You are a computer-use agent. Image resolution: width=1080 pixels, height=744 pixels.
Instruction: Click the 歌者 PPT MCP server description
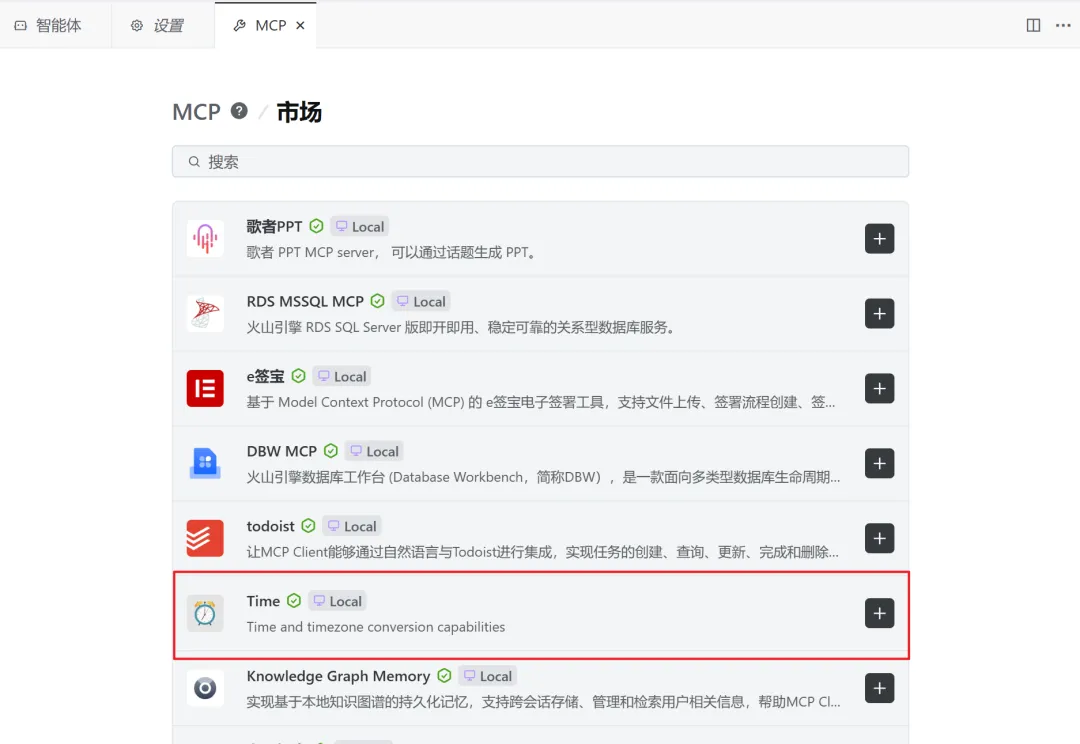(x=391, y=252)
